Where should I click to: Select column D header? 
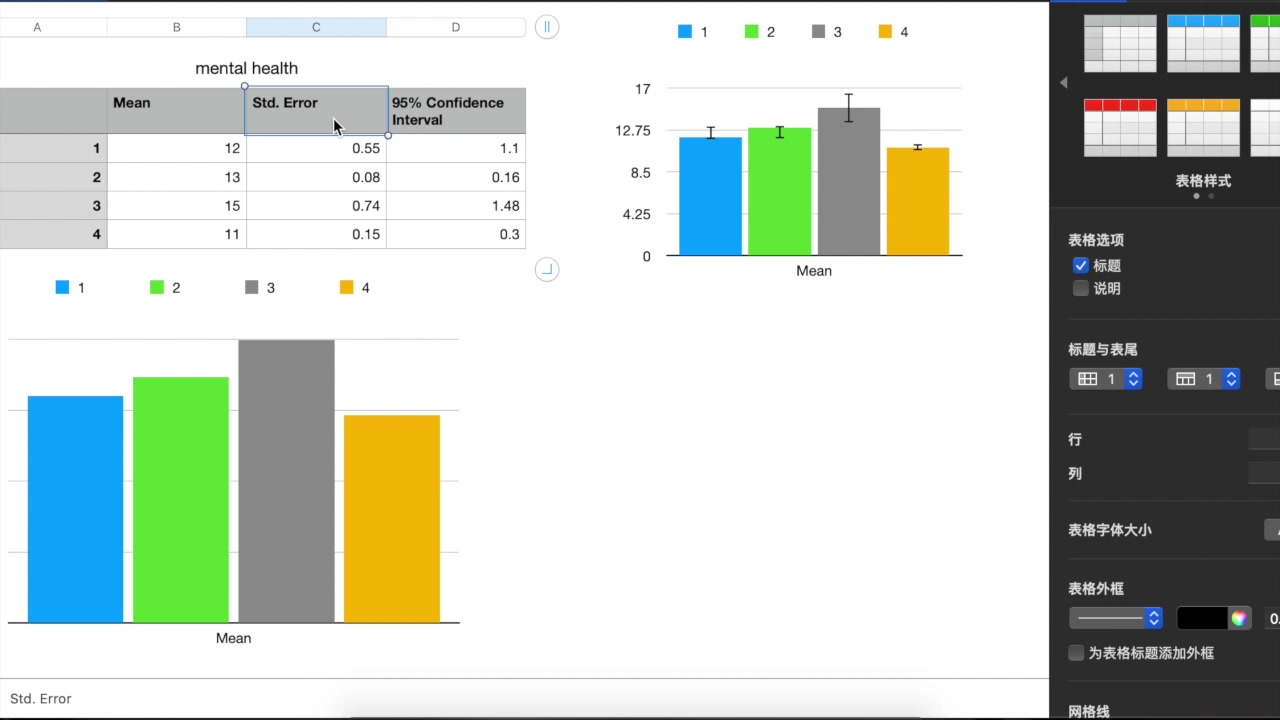coord(456,27)
